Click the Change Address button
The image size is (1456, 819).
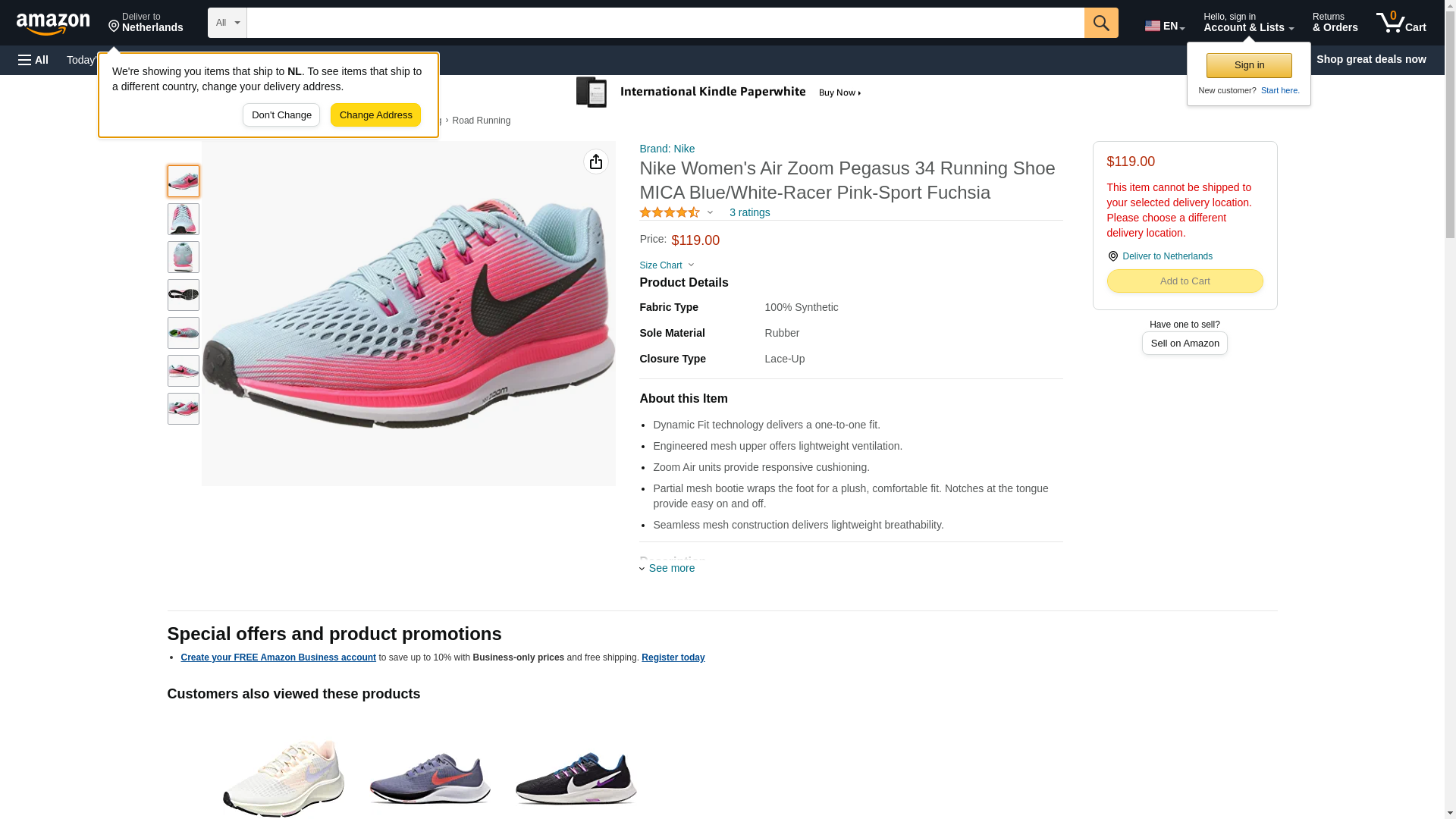coord(375,115)
